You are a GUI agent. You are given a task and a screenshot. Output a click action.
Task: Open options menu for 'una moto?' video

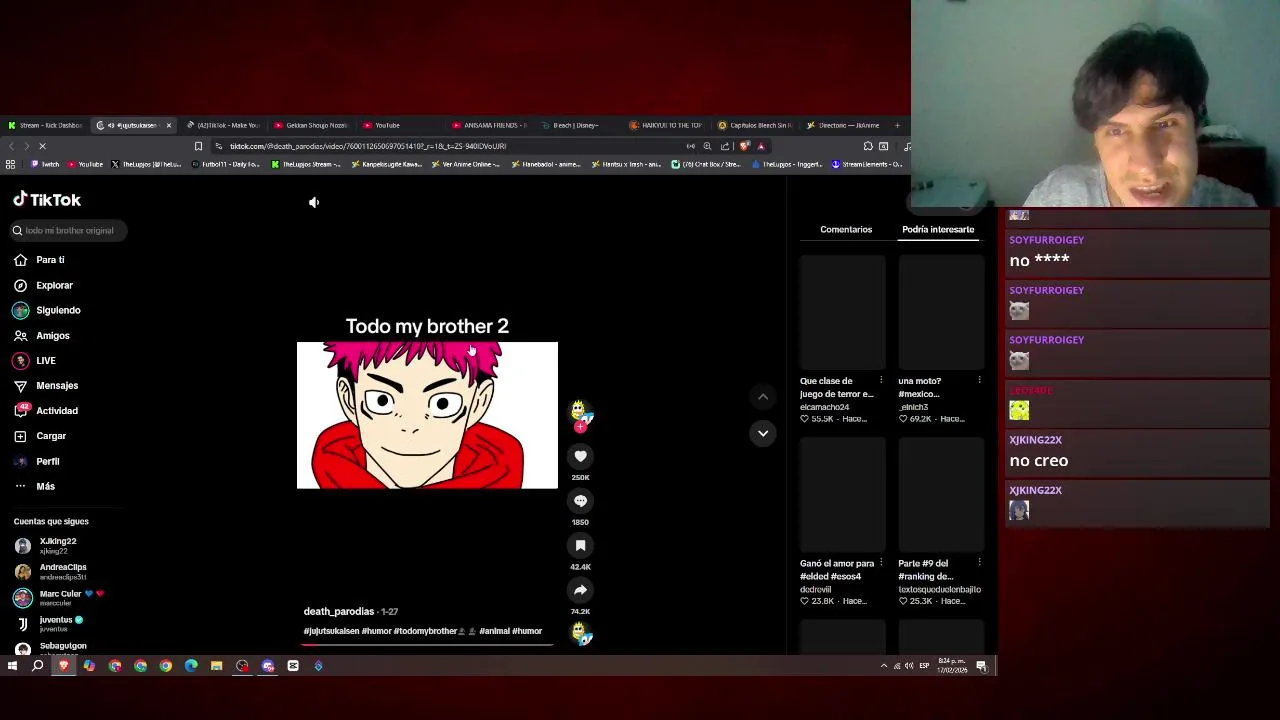pyautogui.click(x=979, y=380)
